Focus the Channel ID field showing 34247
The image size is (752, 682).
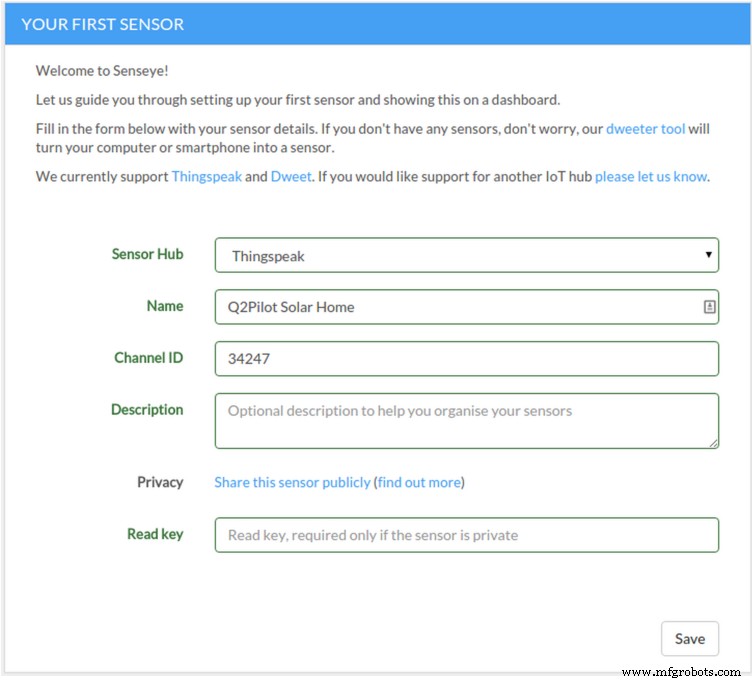[467, 359]
